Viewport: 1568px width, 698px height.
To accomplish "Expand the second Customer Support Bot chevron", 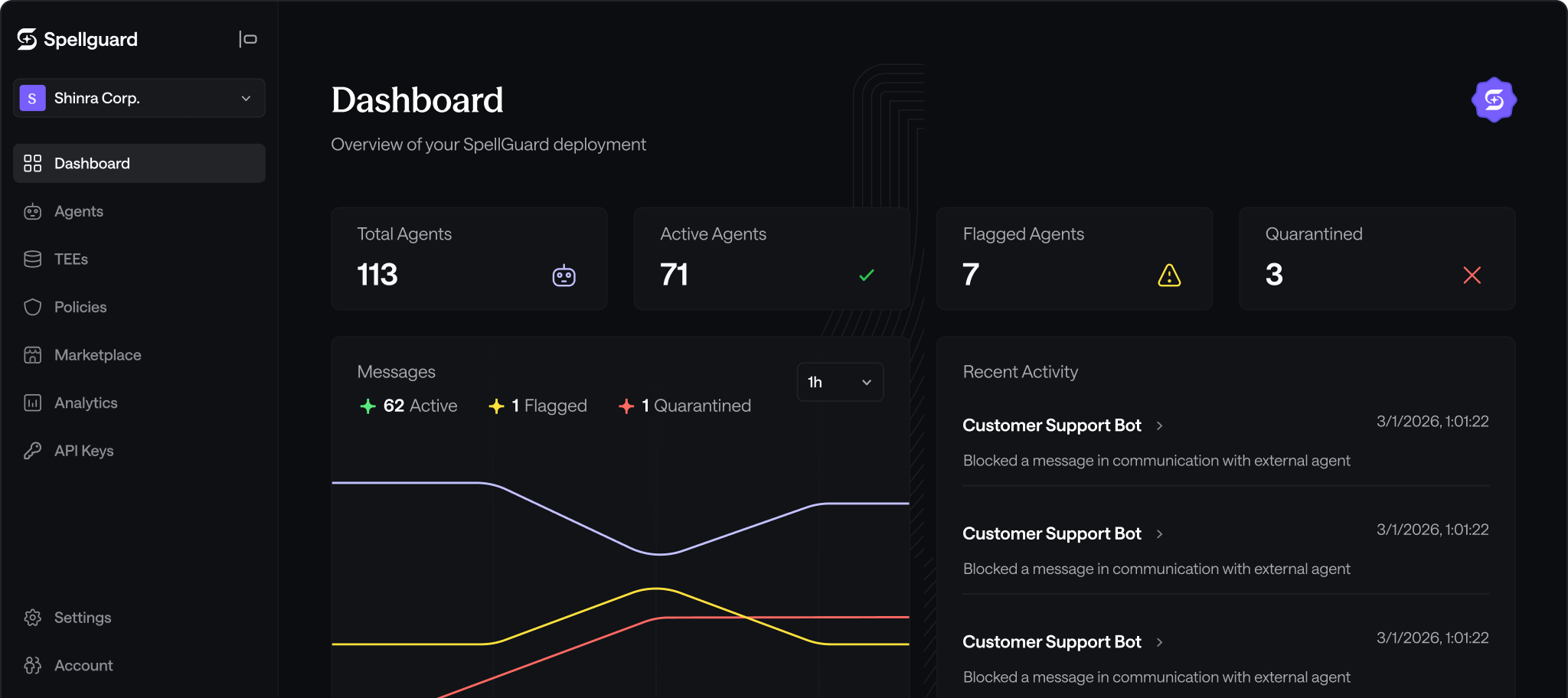I will [x=1159, y=534].
